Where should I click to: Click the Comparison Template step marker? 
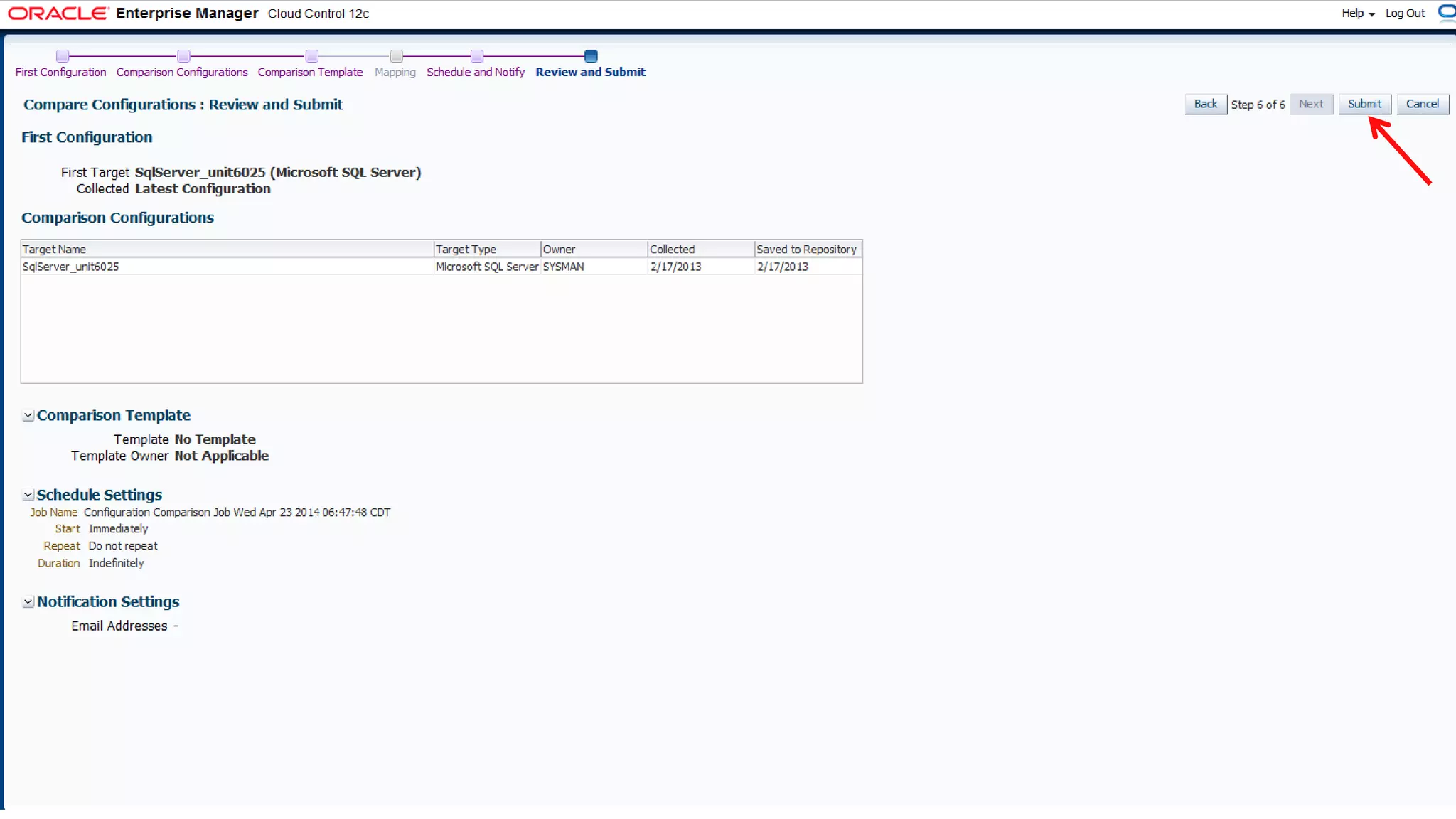[x=311, y=56]
